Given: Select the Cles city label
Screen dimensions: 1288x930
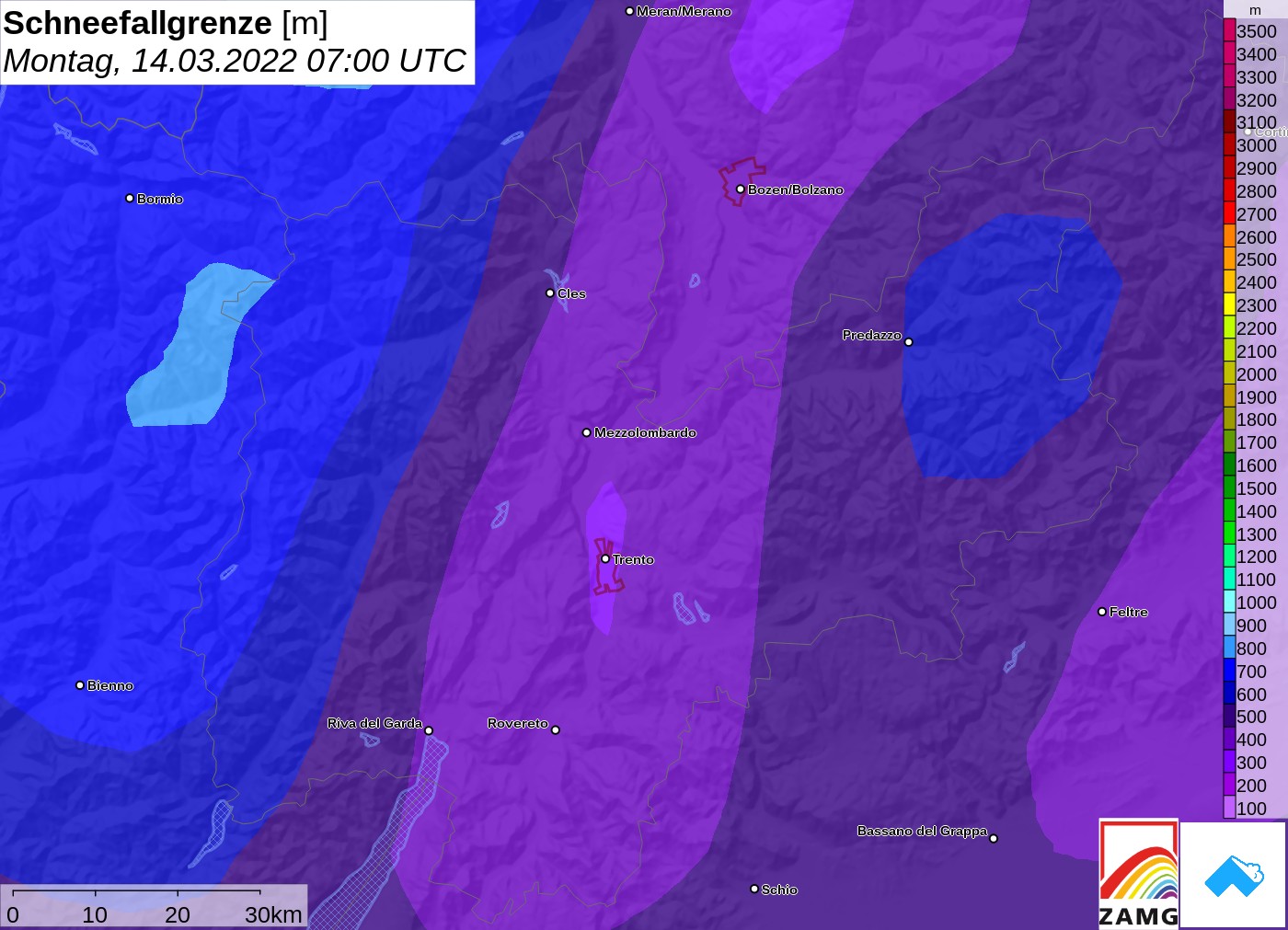Looking at the screenshot, I should [571, 293].
